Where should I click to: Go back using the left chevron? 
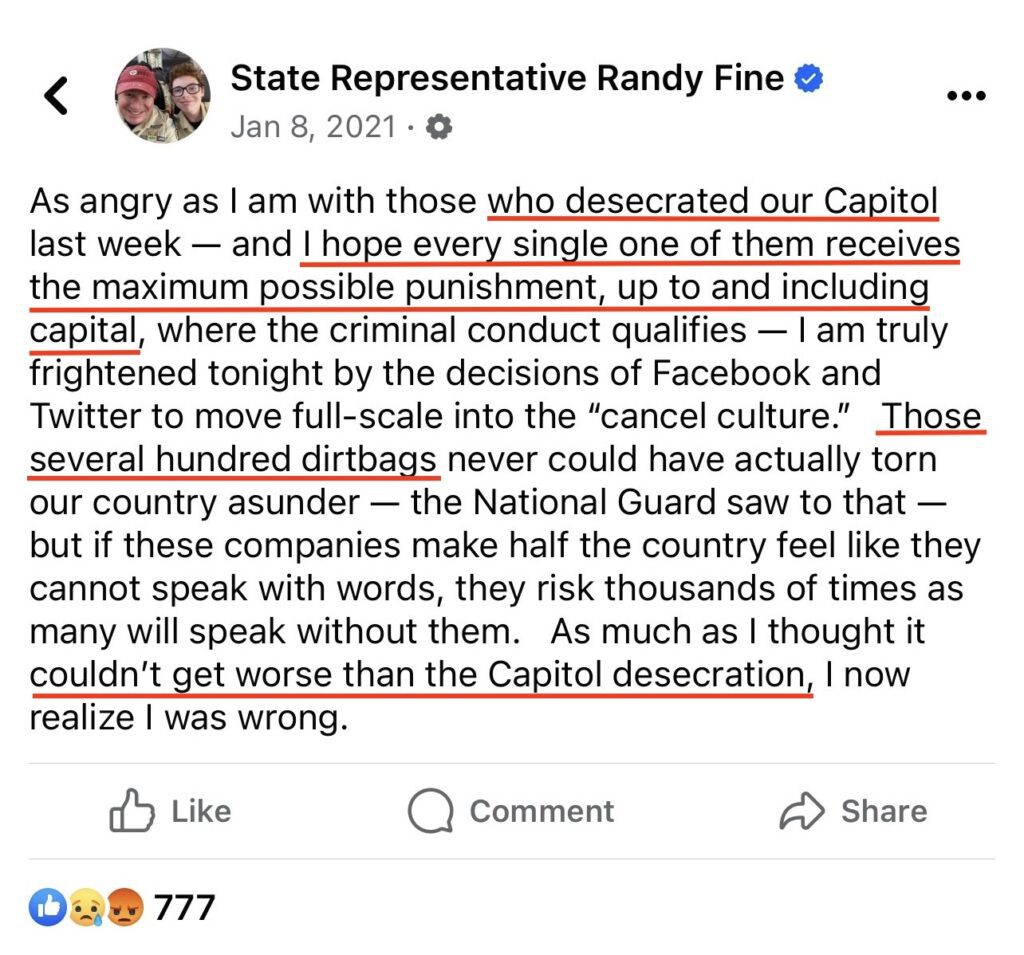point(57,97)
